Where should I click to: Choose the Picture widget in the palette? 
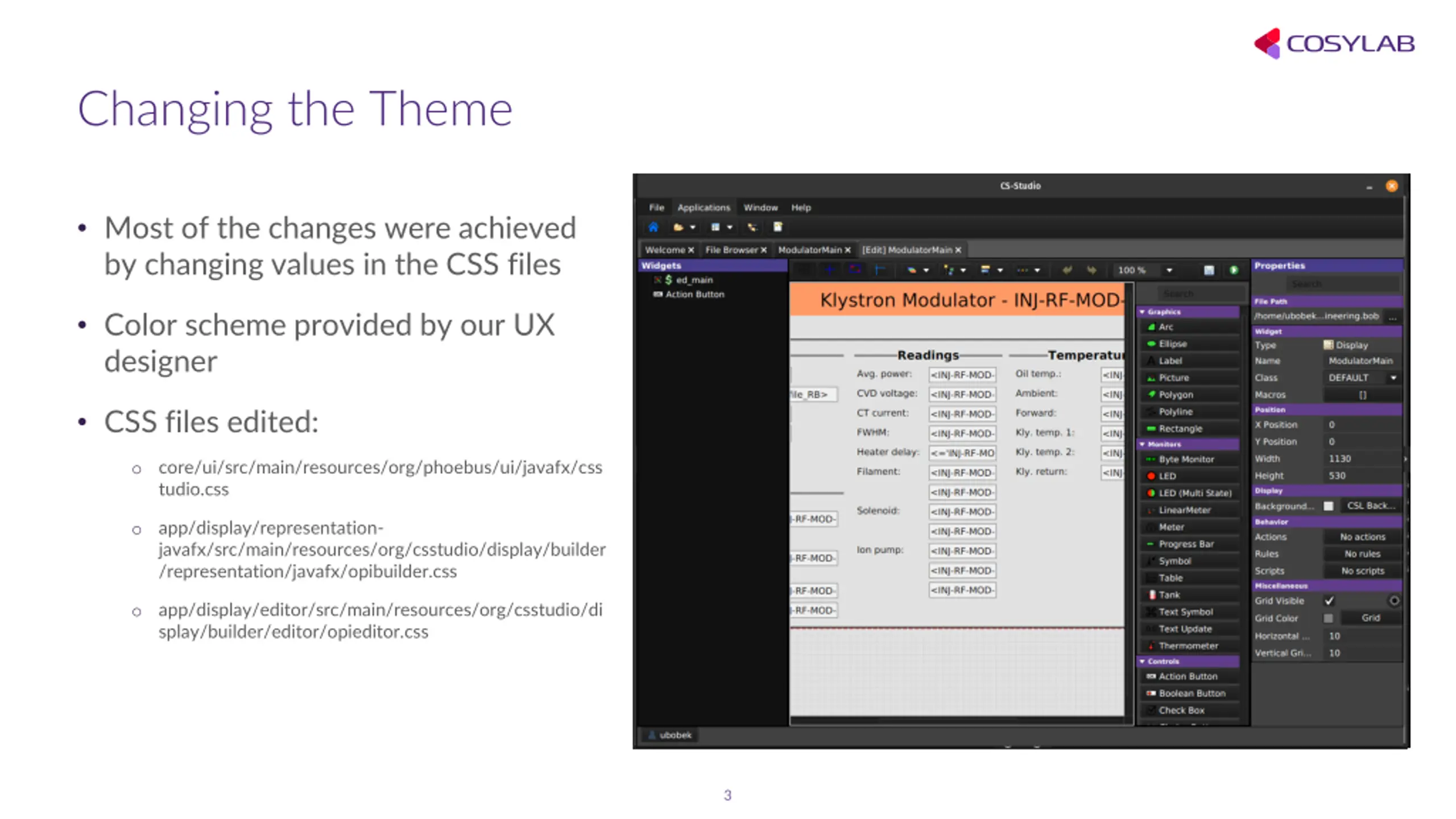(1189, 378)
